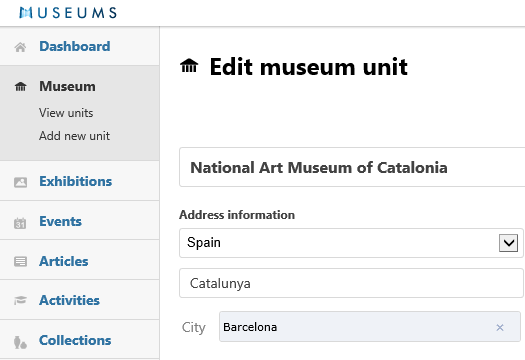Click the Collections vase icon
Viewport: 525px width, 360px height.
click(x=20, y=343)
